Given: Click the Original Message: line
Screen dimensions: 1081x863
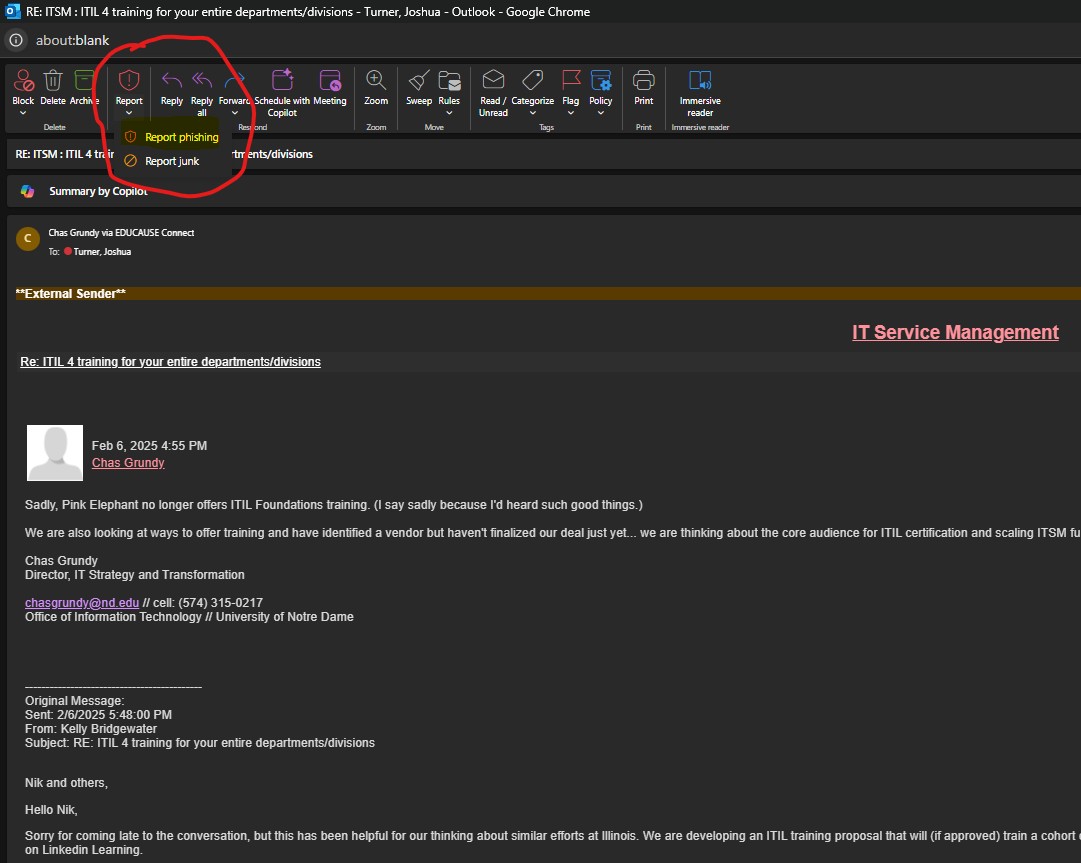Looking at the screenshot, I should (x=74, y=701).
